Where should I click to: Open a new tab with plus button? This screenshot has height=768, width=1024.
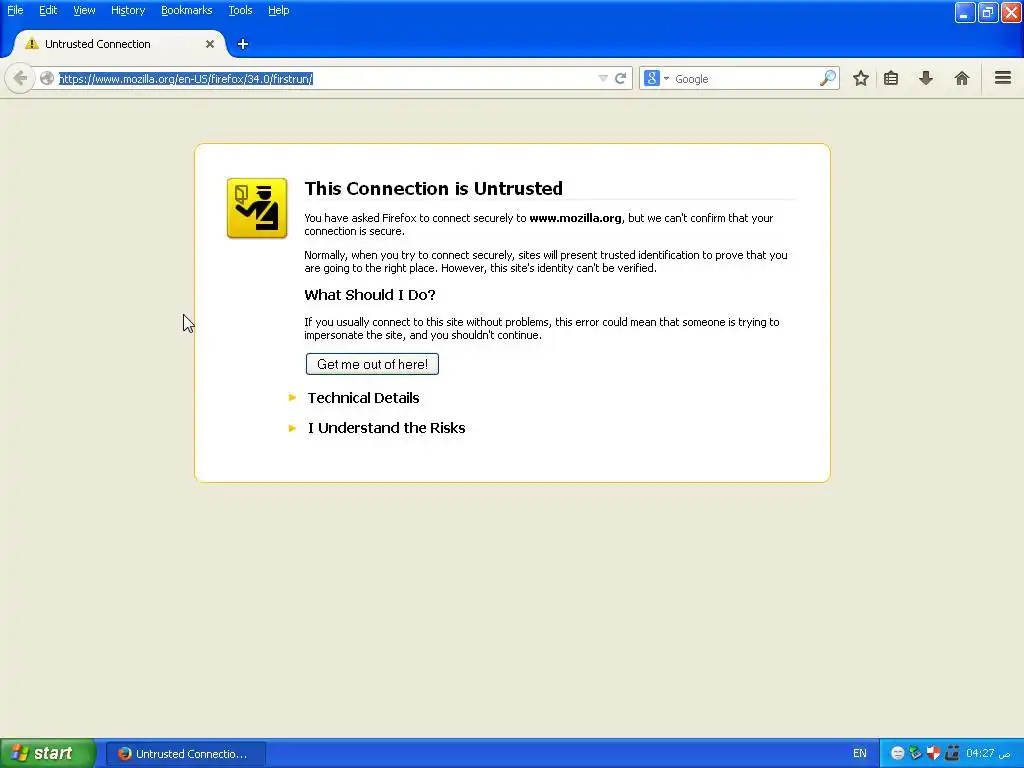tap(243, 44)
